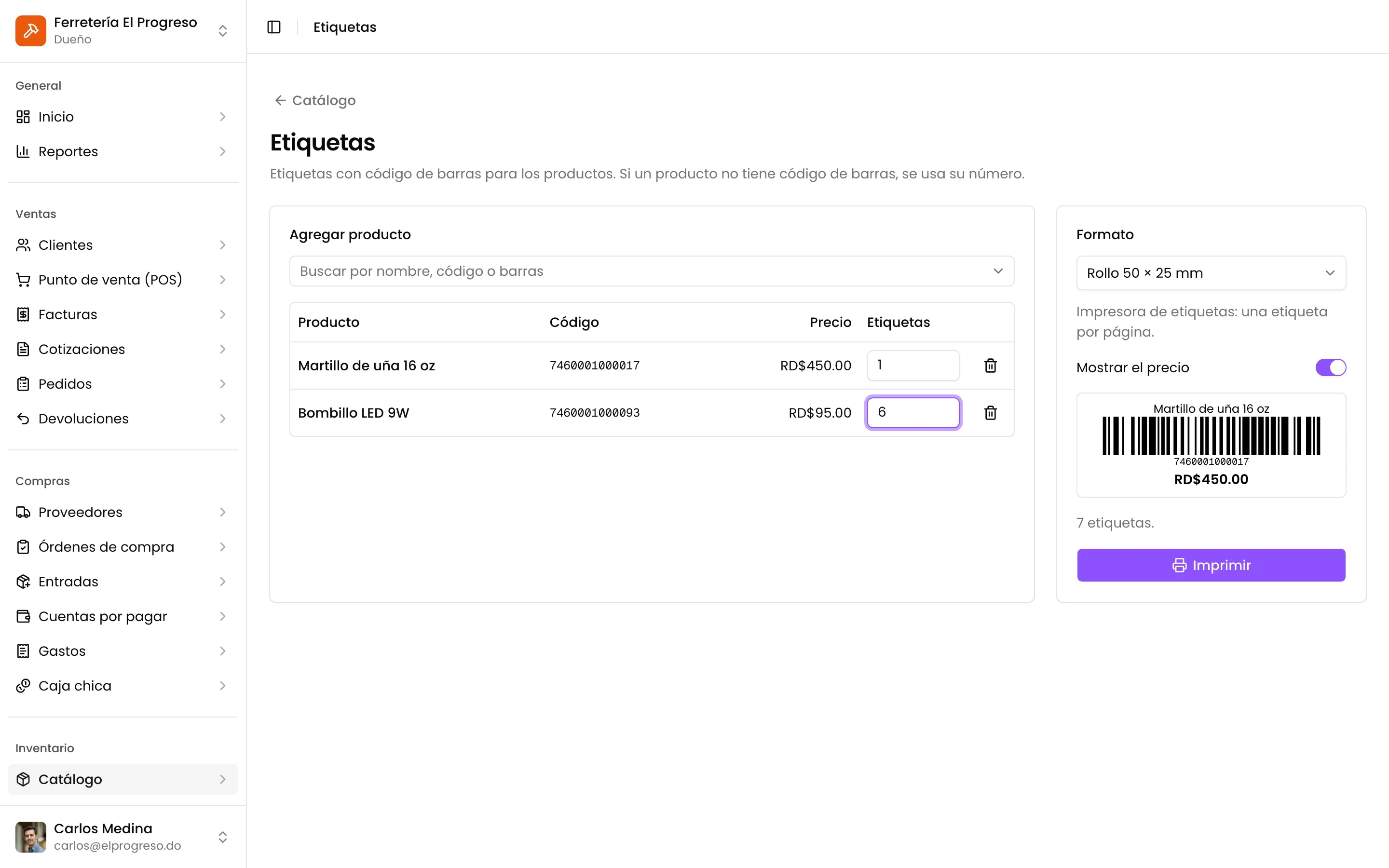Viewport: 1389px width, 868px height.
Task: Click the Cuentas por pagar wallet icon
Action: tap(23, 617)
